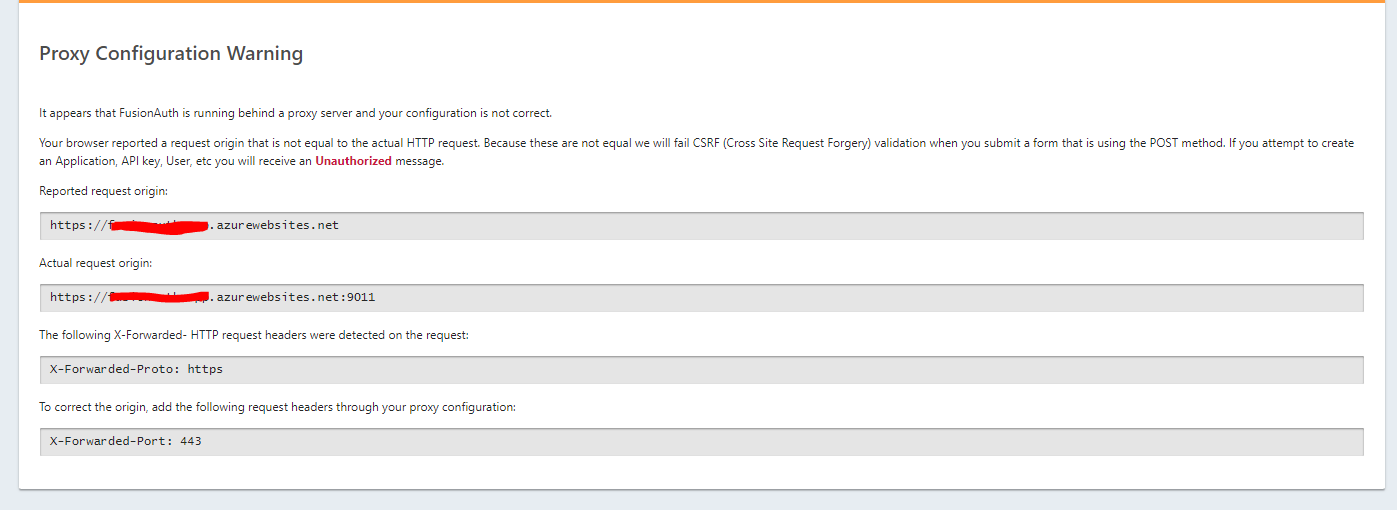The image size is (1397, 510).
Task: Click the Proxy Configuration Warning heading
Action: [171, 54]
